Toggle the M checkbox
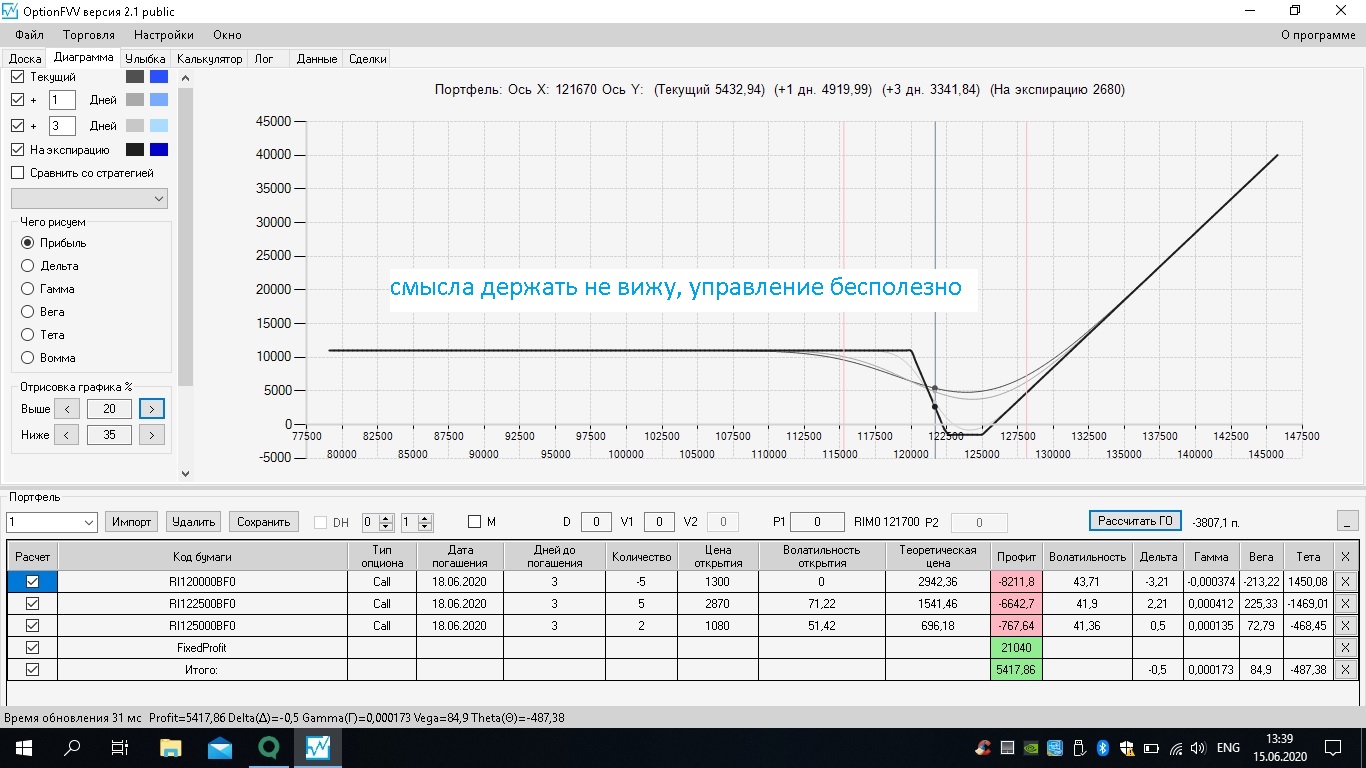Viewport: 1366px width, 768px height. point(475,522)
